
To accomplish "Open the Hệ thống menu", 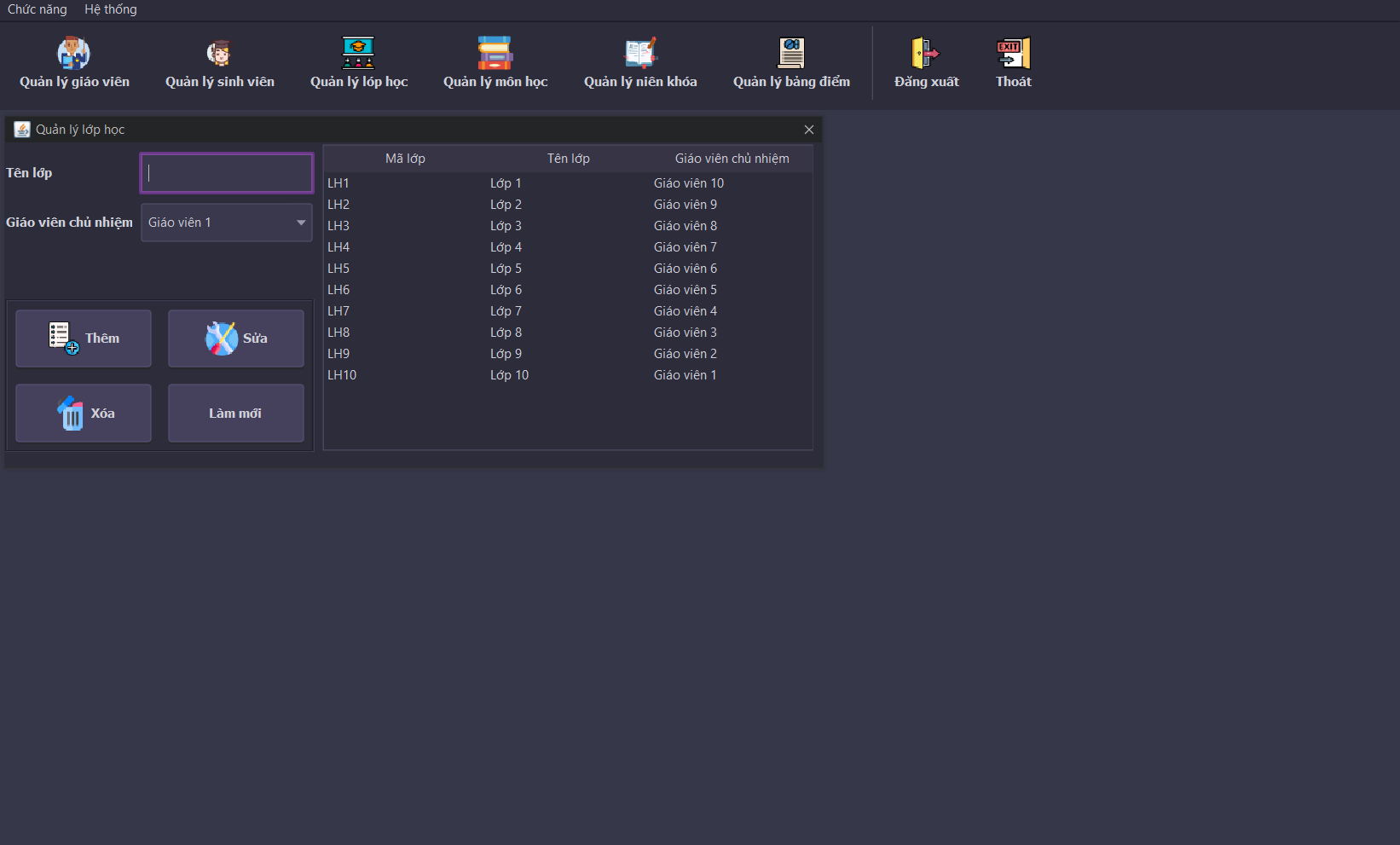I will pos(111,9).
